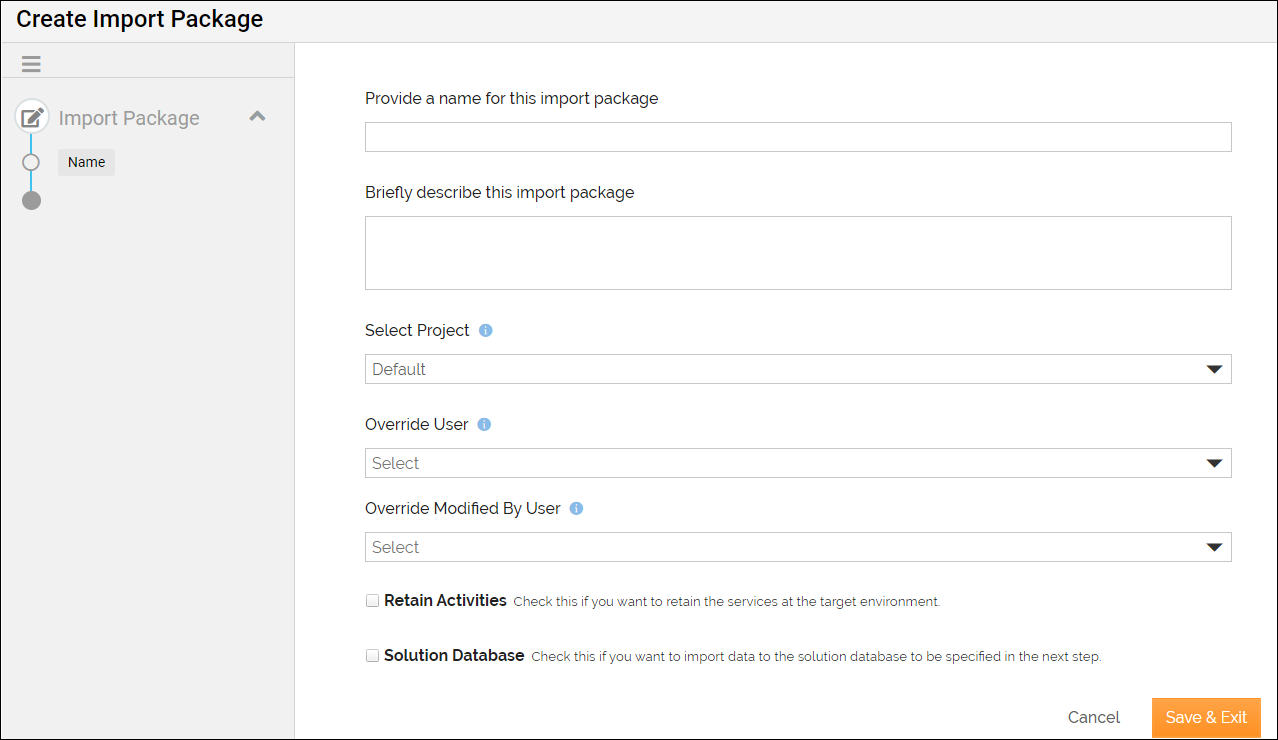
Task: Expand the Override Modified By User dropdown
Action: click(797, 547)
